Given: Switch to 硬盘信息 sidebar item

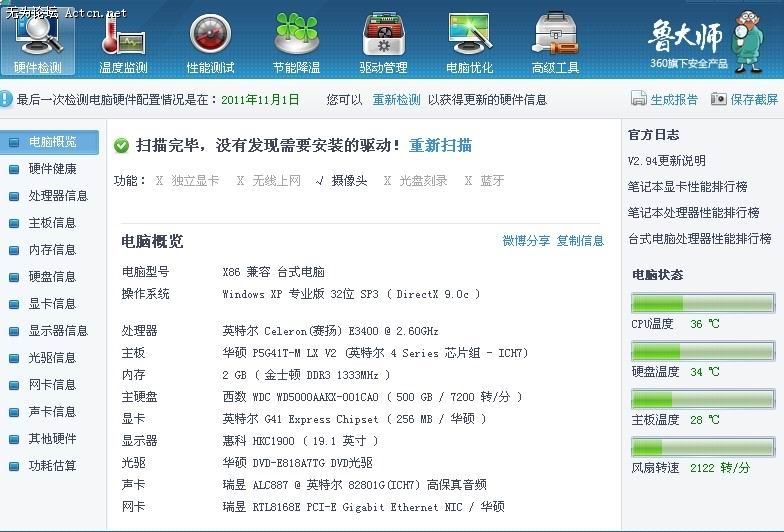Looking at the screenshot, I should pos(52,277).
